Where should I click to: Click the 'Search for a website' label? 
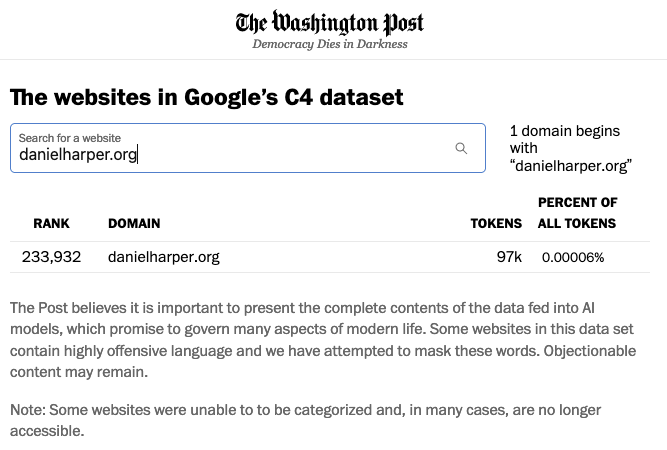[x=69, y=138]
